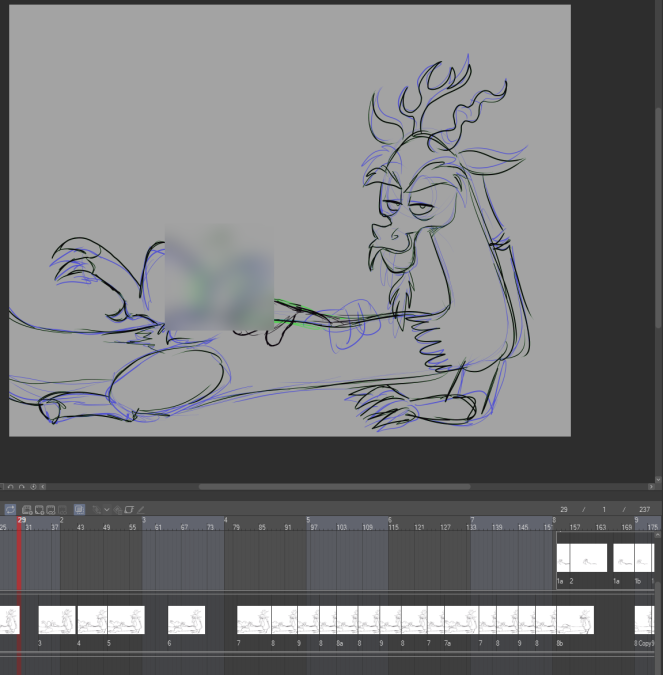663x675 pixels.
Task: Click the rotate canvas right icon
Action: tap(22, 487)
